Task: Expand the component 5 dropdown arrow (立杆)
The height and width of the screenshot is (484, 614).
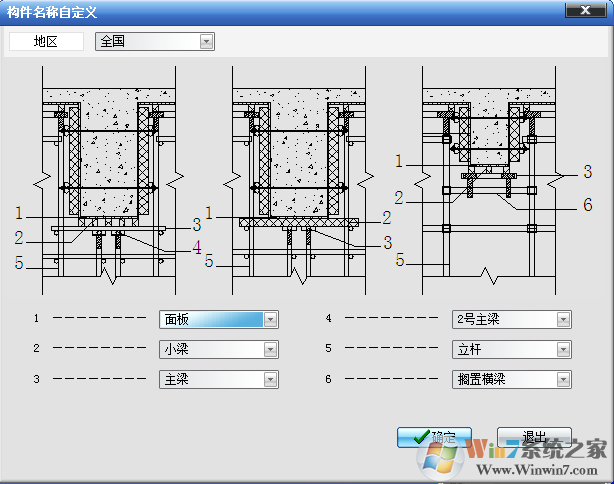Action: 563,349
